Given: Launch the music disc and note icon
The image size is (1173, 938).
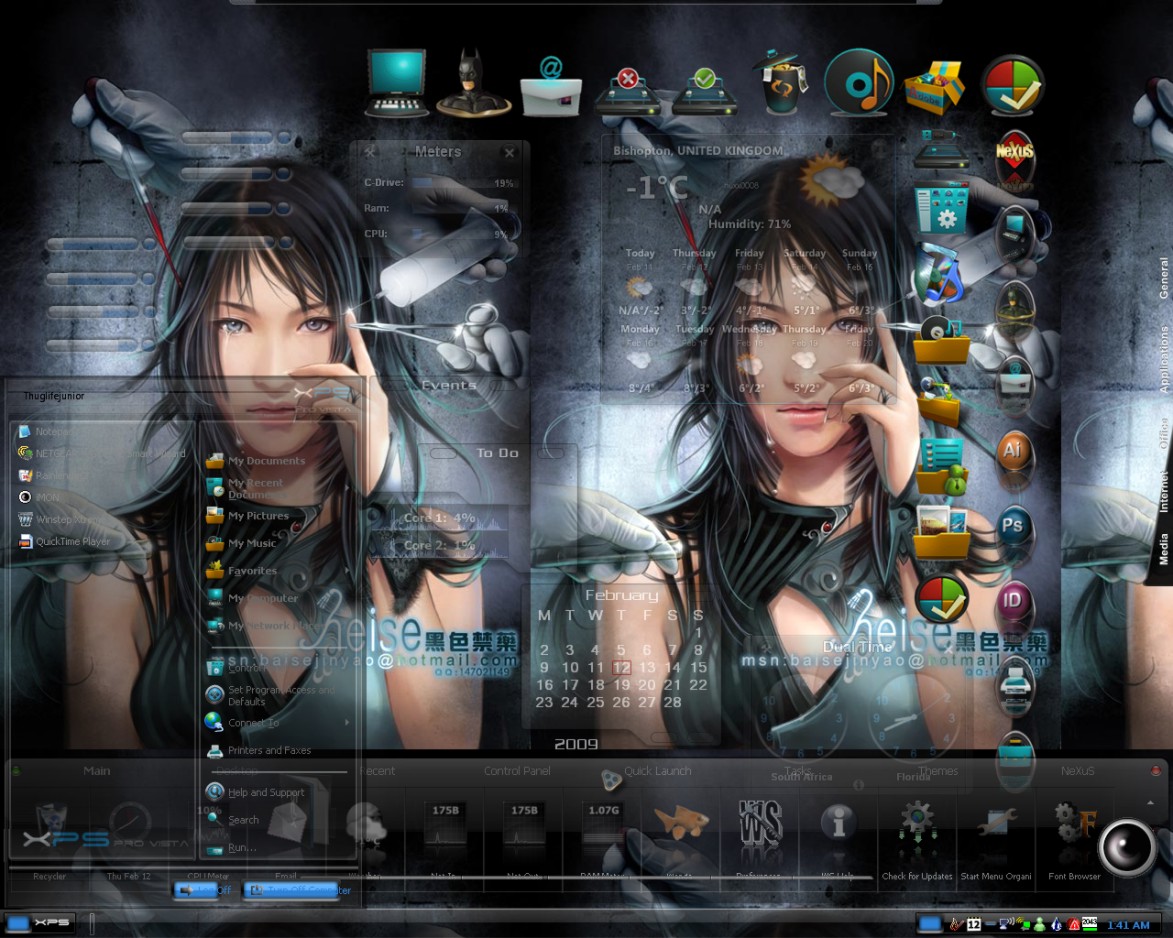Looking at the screenshot, I should 858,82.
